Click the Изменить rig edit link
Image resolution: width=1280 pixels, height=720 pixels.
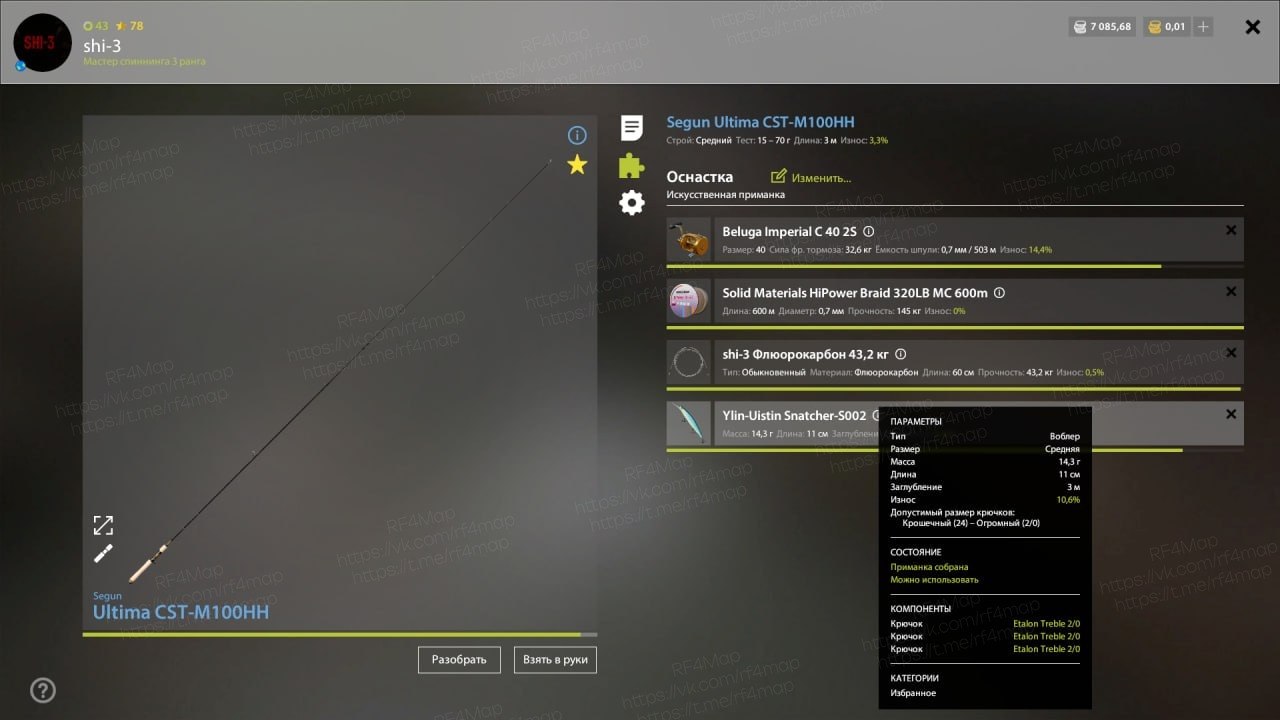click(811, 177)
